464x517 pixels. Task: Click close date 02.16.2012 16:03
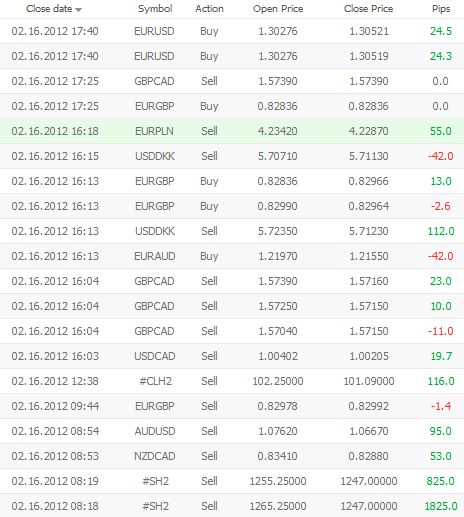(x=55, y=356)
